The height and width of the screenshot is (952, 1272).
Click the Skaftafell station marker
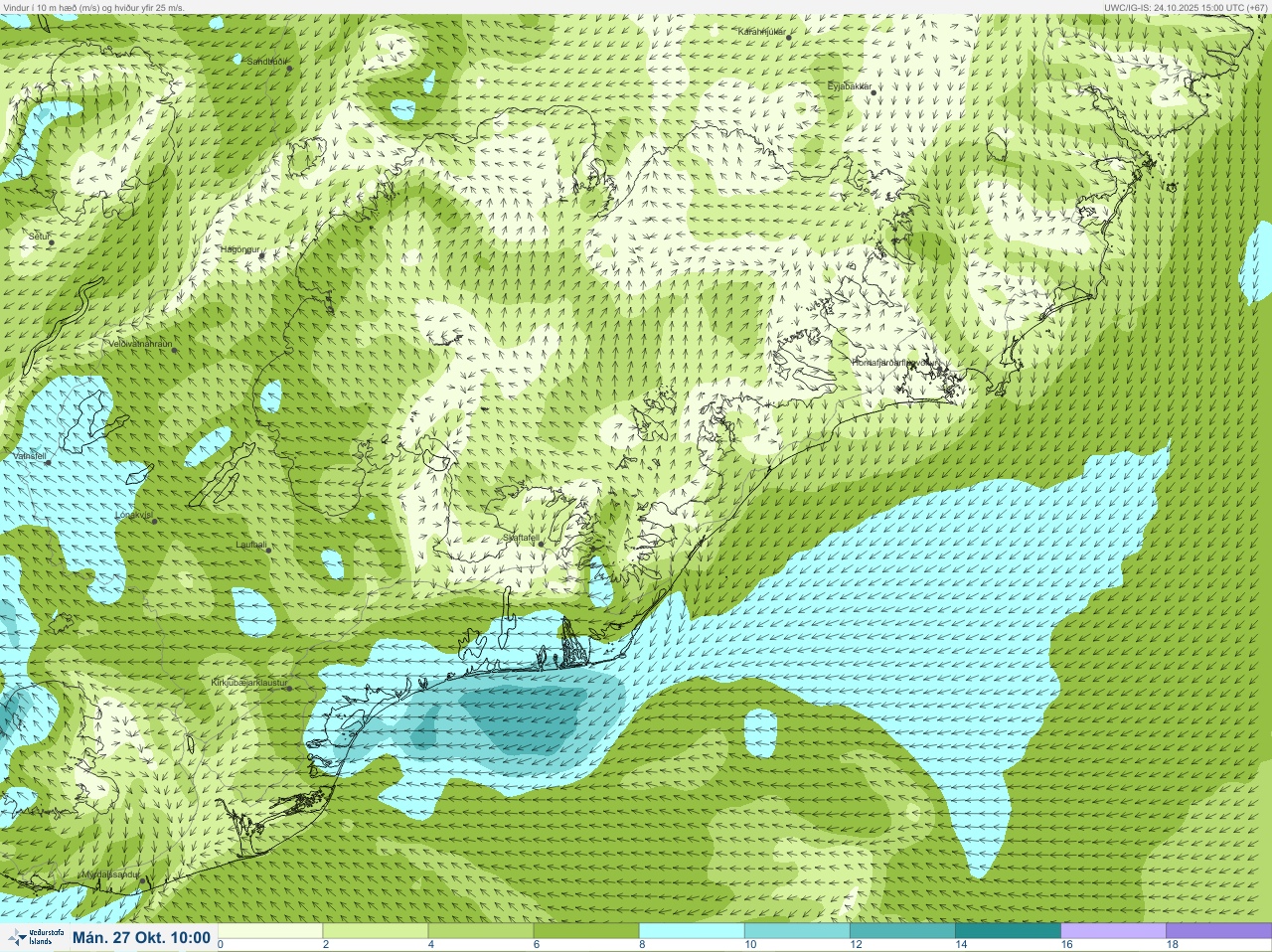point(541,544)
